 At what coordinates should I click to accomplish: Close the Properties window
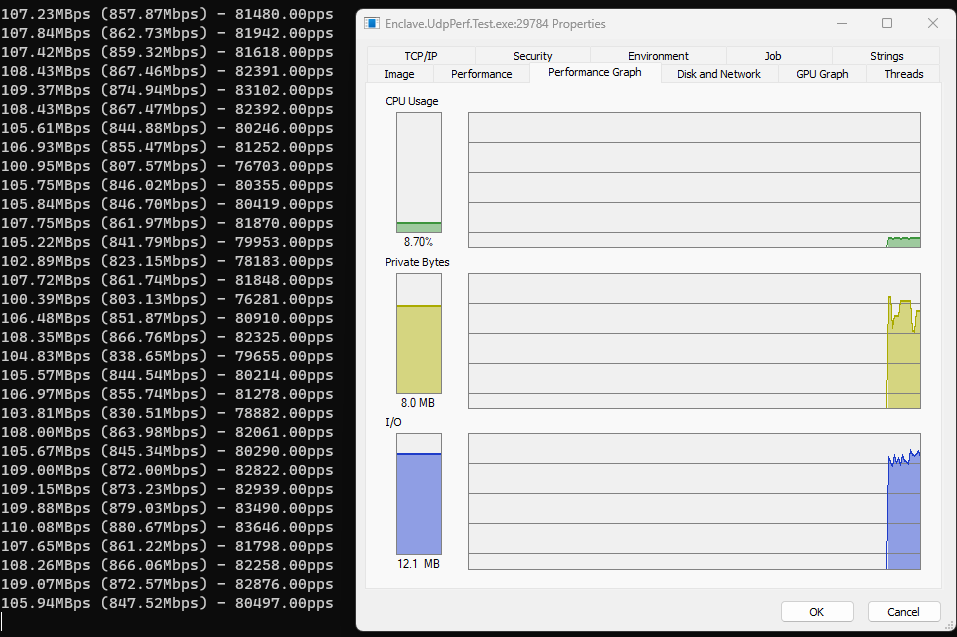point(933,23)
